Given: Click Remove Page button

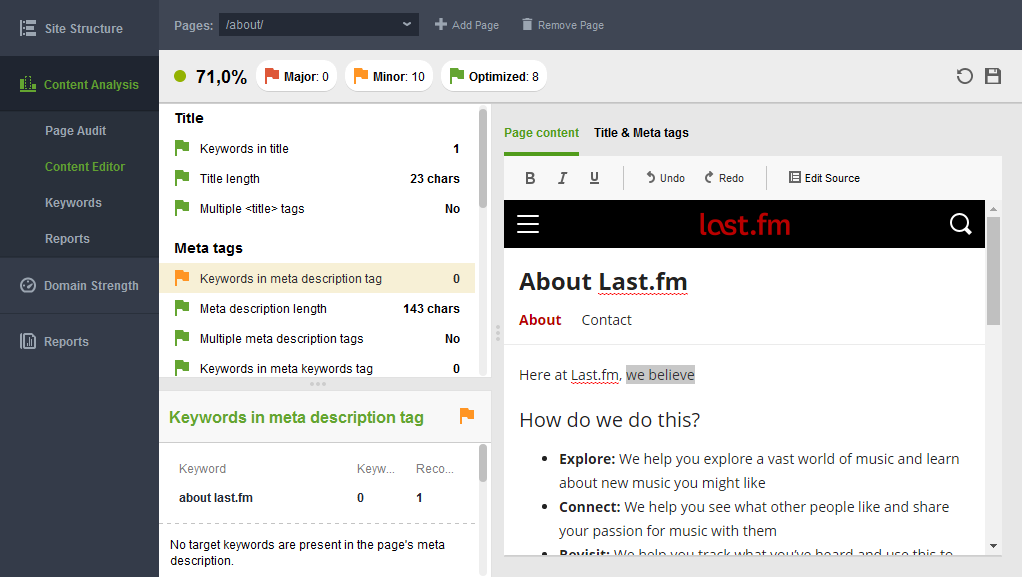Looking at the screenshot, I should click(x=562, y=25).
